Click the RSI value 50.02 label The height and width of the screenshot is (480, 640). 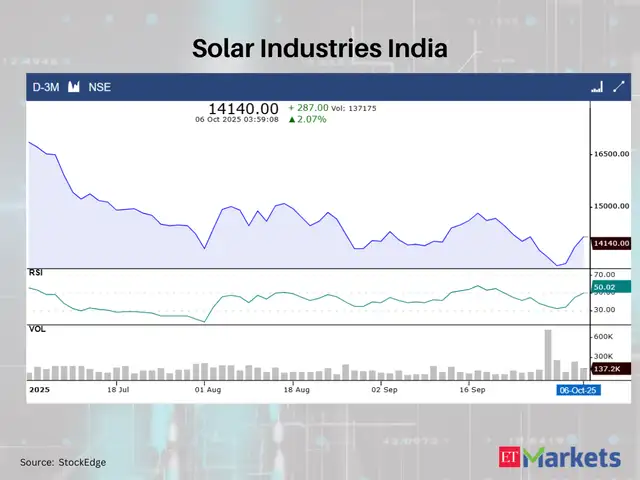[x=606, y=288]
